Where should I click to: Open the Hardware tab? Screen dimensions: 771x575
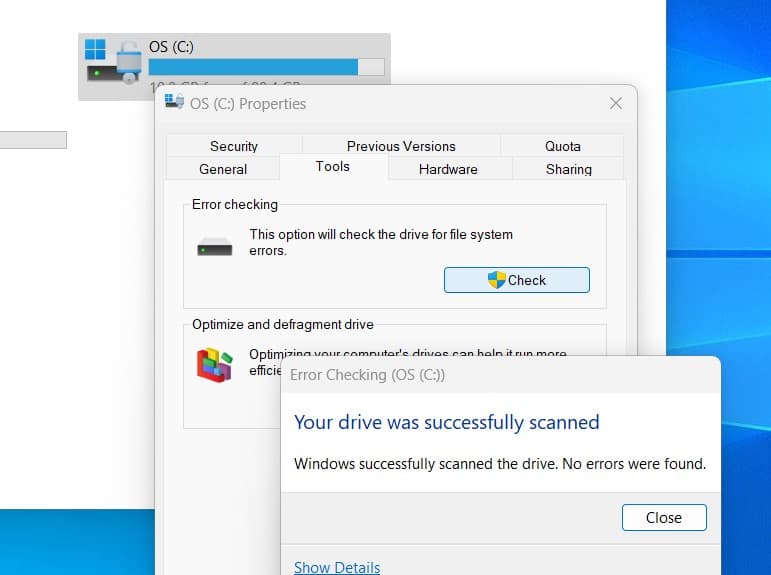click(x=448, y=169)
